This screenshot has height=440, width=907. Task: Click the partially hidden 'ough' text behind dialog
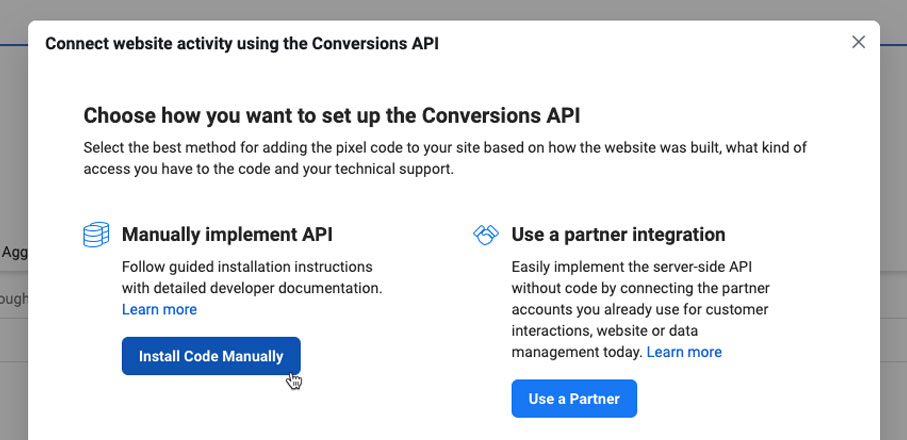[x=14, y=300]
